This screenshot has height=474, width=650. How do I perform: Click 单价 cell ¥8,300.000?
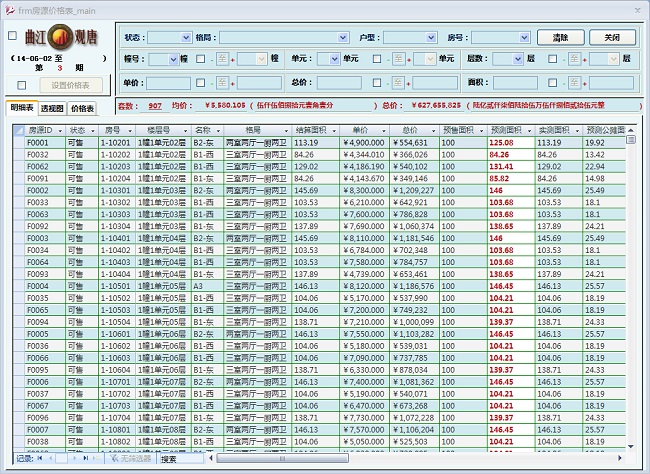364,190
